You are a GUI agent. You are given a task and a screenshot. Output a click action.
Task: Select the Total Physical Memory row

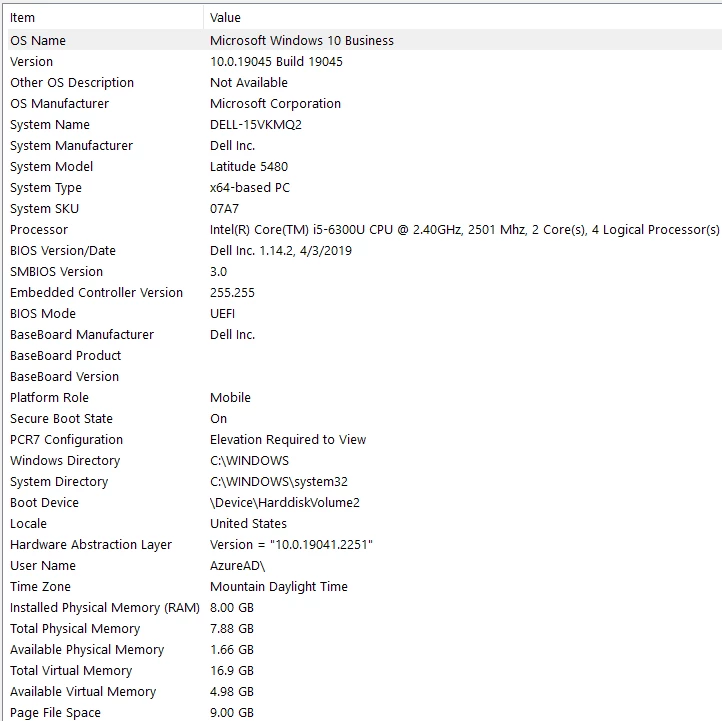[75, 629]
